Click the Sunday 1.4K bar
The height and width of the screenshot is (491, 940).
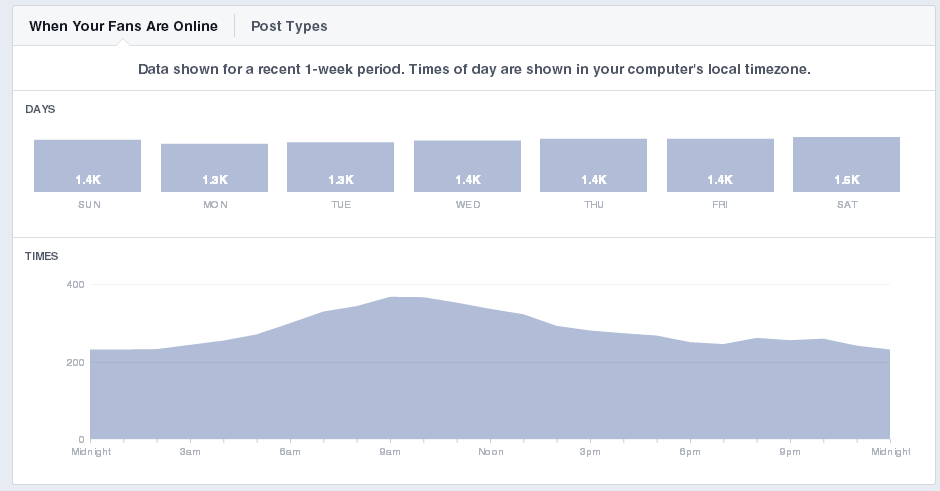[x=88, y=166]
